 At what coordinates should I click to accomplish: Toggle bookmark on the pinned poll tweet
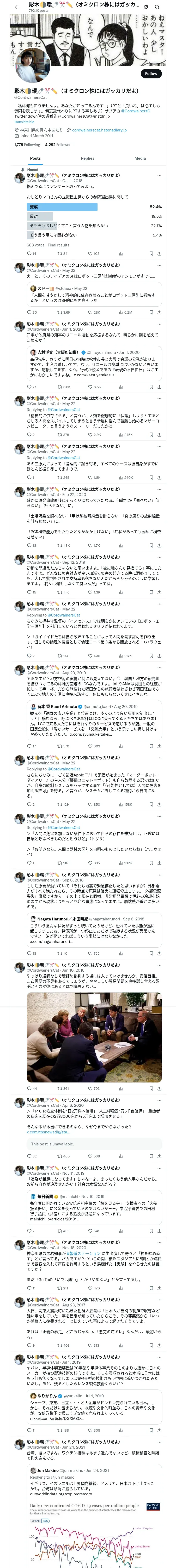151,253
